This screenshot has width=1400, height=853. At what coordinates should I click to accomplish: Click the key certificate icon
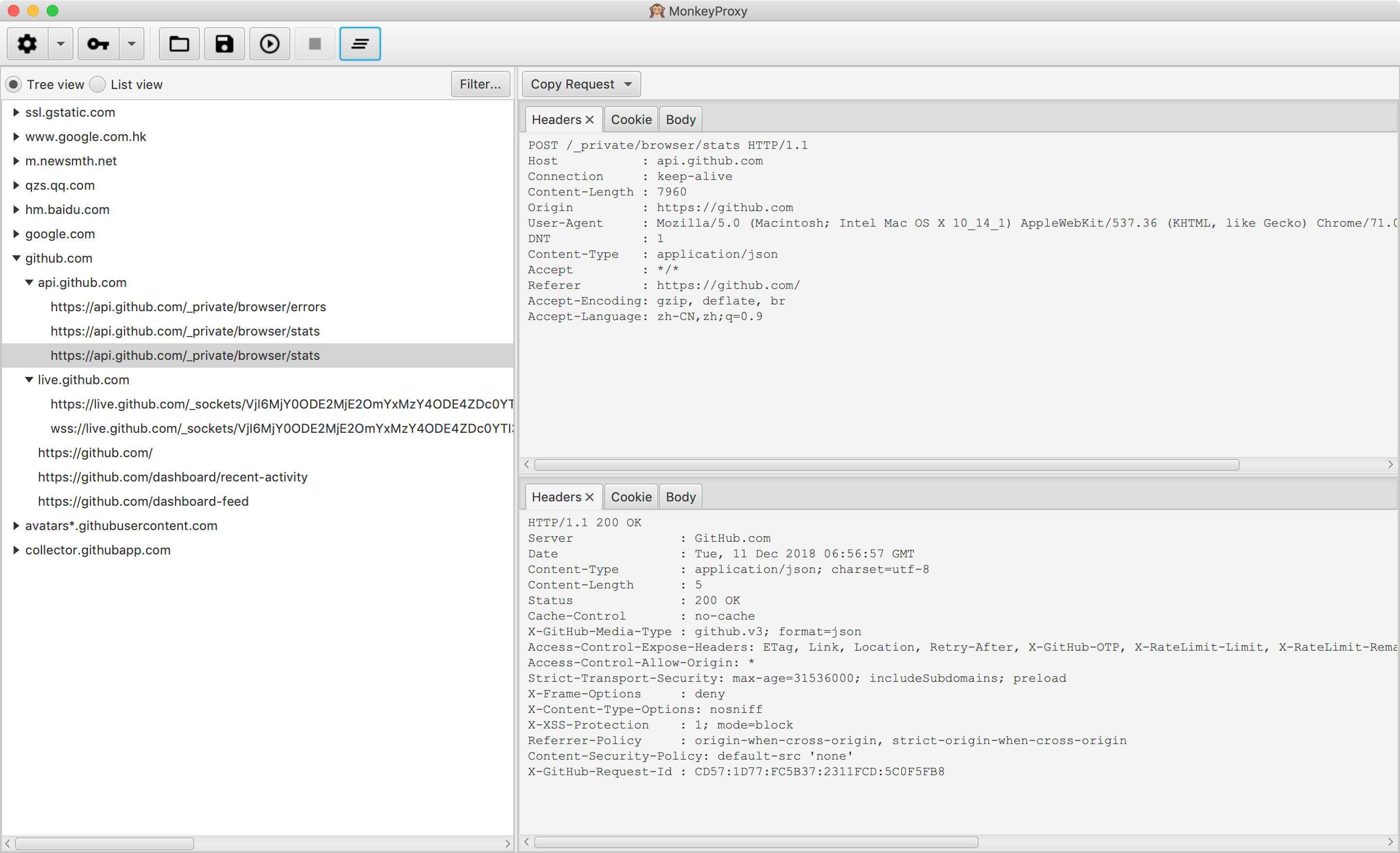(x=98, y=44)
